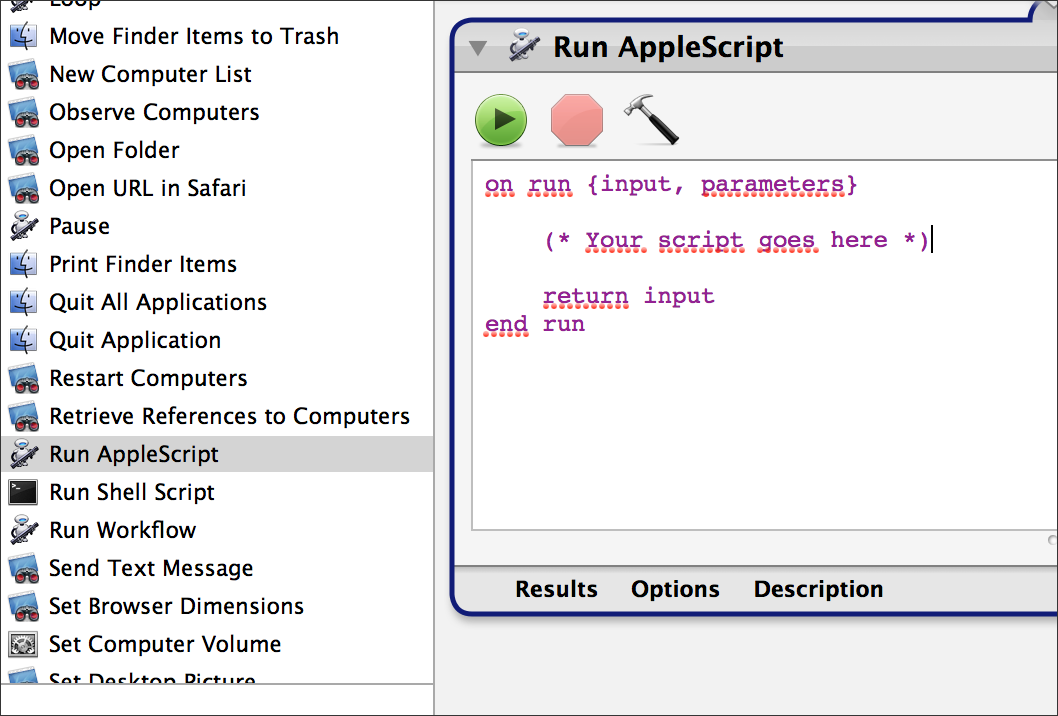Click the Restart Computers binoculars icon
The width and height of the screenshot is (1058, 716).
[24, 378]
